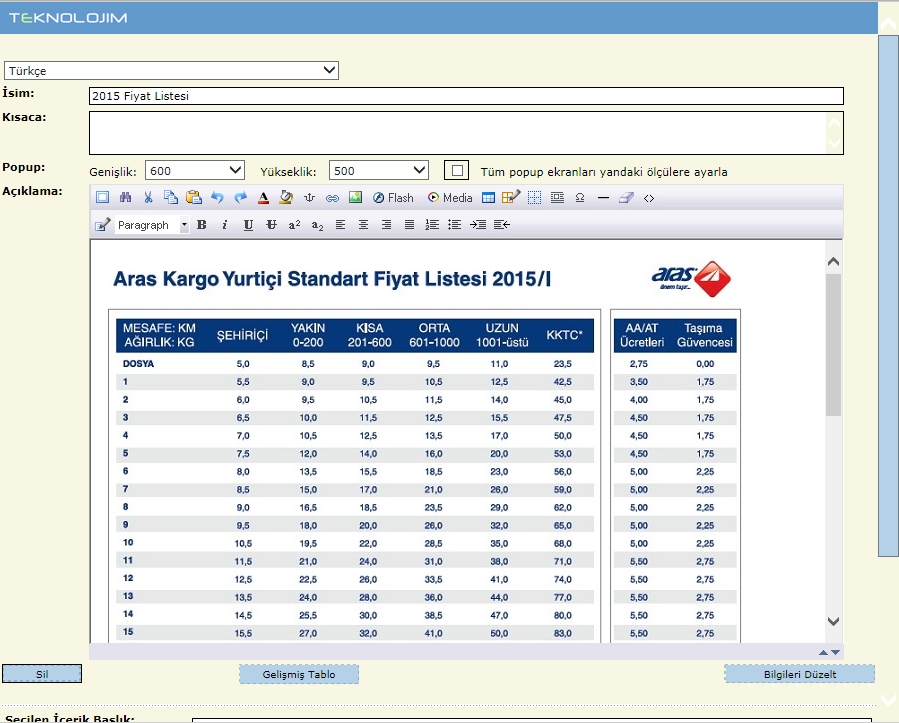The width and height of the screenshot is (899, 723).
Task: Insert a horizontal rule line
Action: (603, 198)
